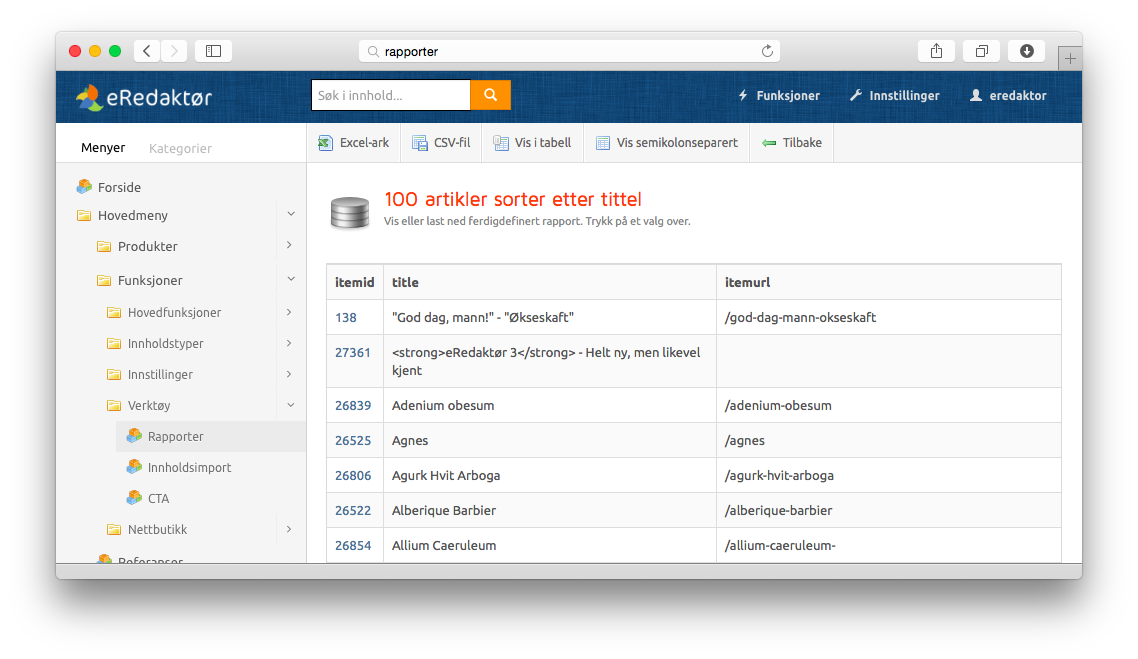The width and height of the screenshot is (1138, 659).
Task: Open the Funksjoner top menu
Action: (779, 95)
